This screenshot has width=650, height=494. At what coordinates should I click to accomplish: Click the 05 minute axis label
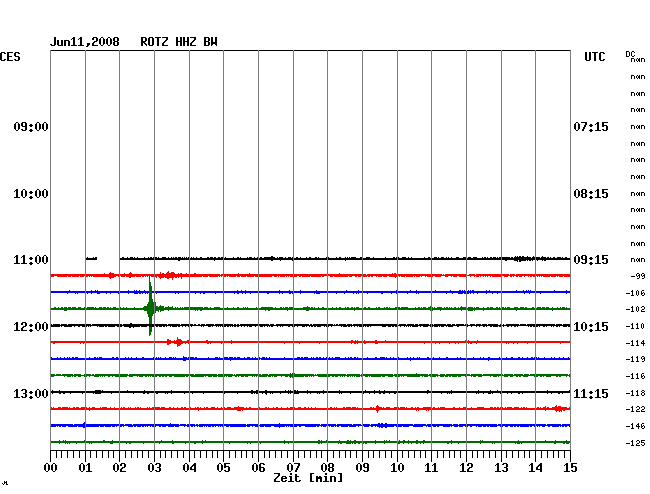pos(223,468)
